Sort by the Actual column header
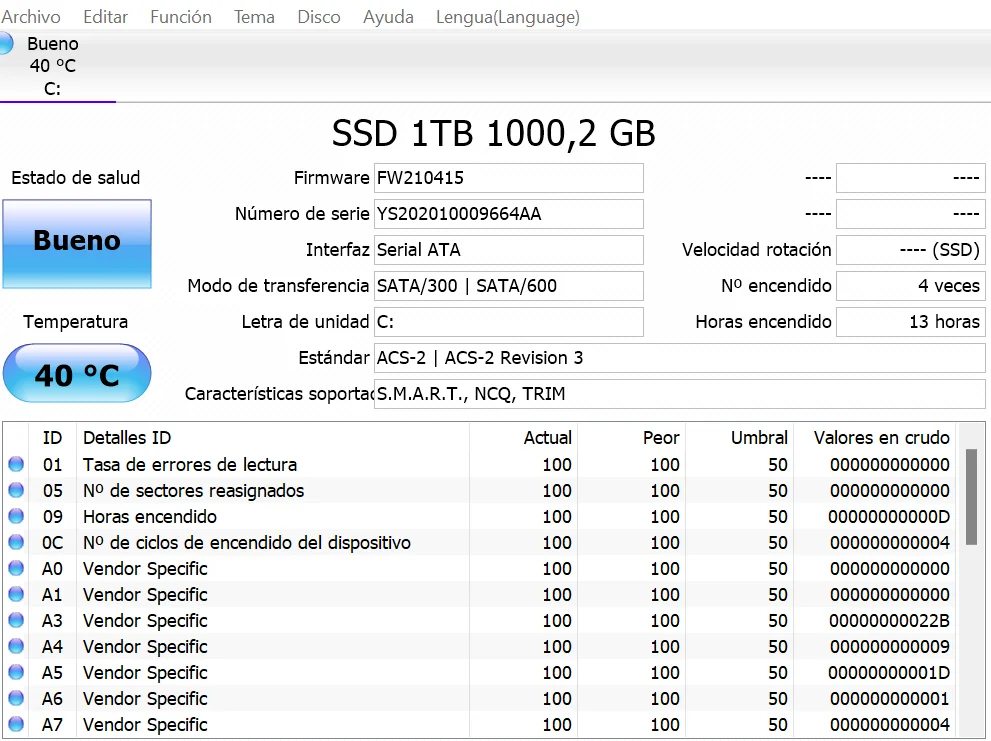Viewport: 991px width, 741px height. [x=523, y=438]
